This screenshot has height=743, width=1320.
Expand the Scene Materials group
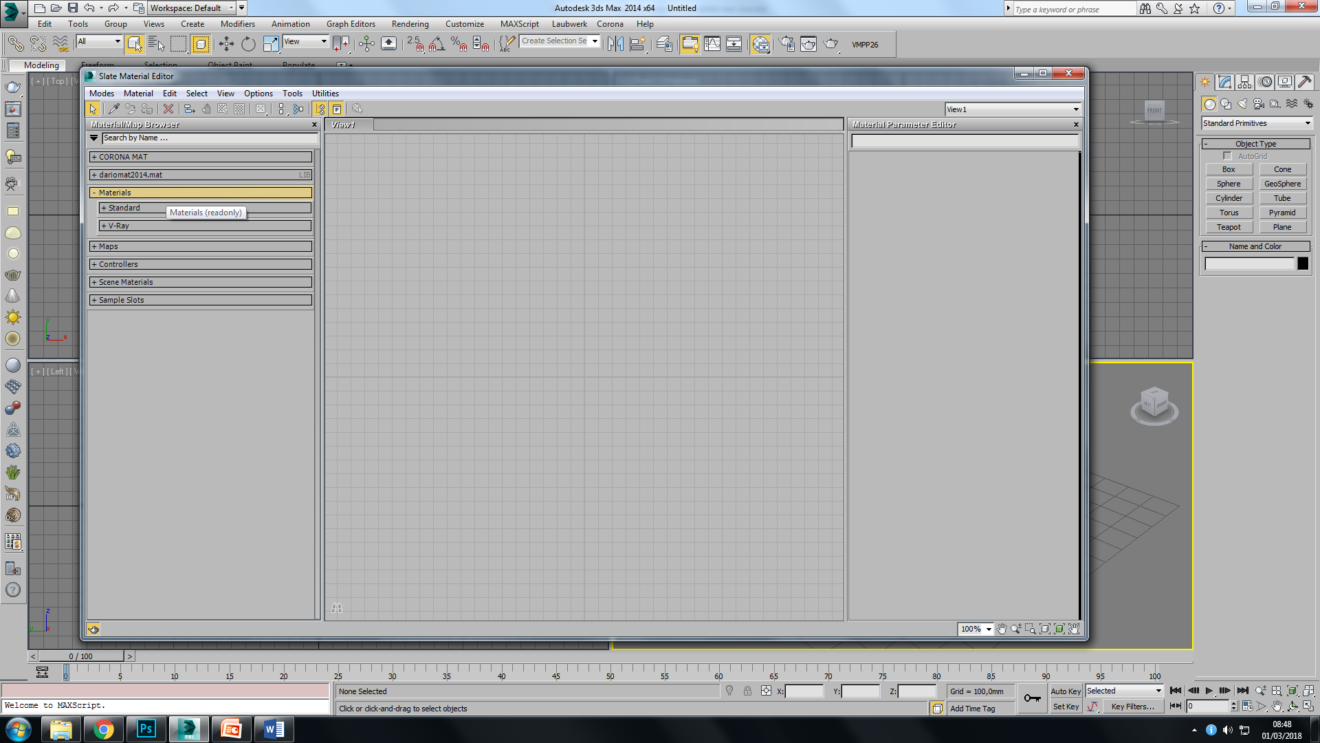point(202,282)
